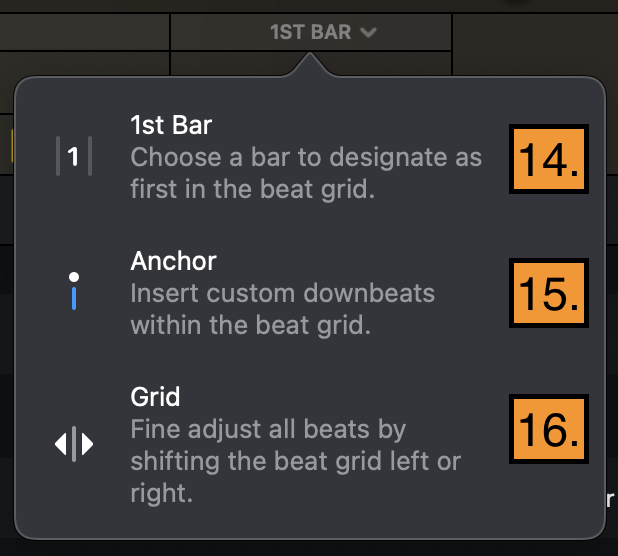Choose the 1st Bar menu option
The image size is (618, 556).
pos(268,158)
